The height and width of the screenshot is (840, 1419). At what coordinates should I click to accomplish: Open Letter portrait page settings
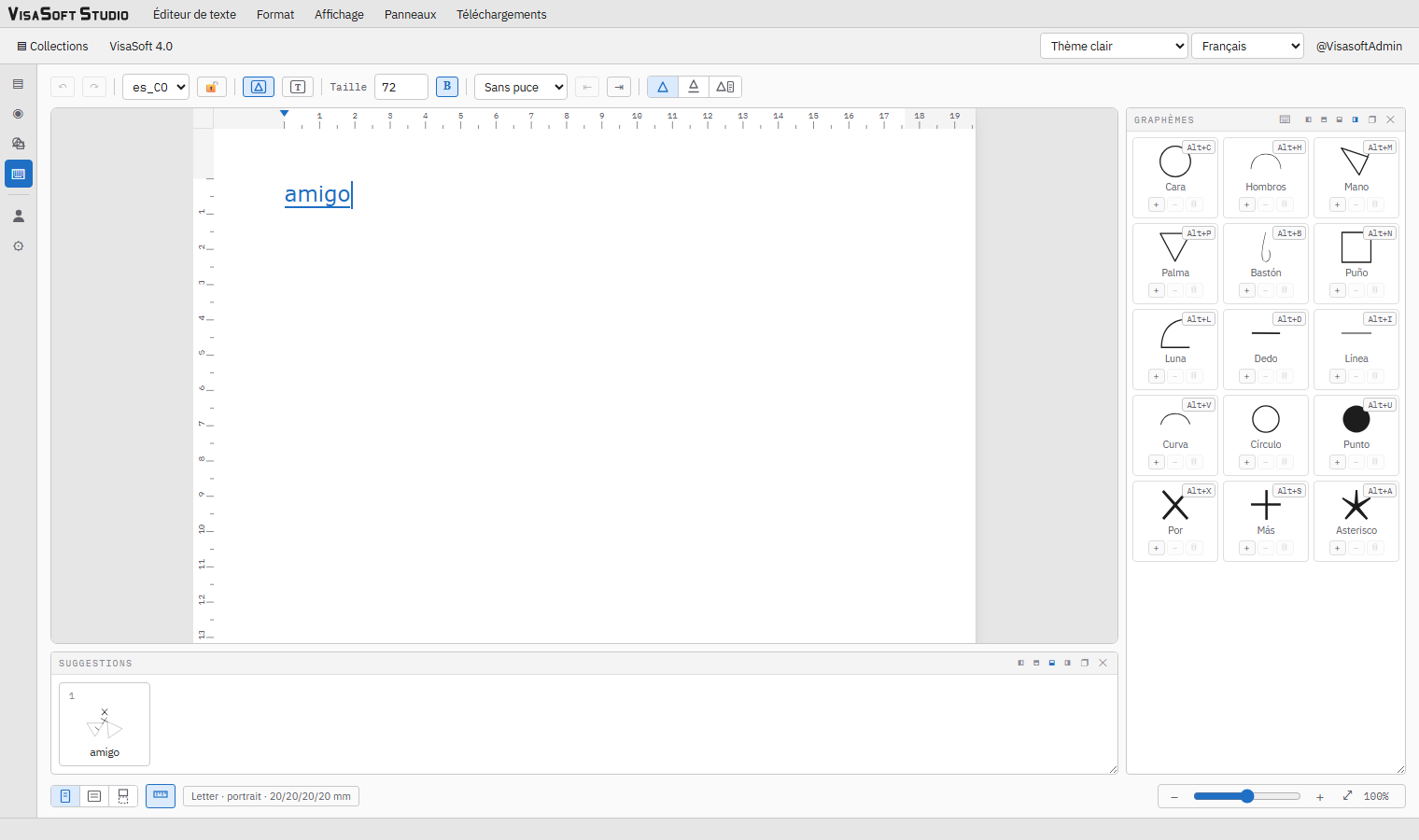271,796
